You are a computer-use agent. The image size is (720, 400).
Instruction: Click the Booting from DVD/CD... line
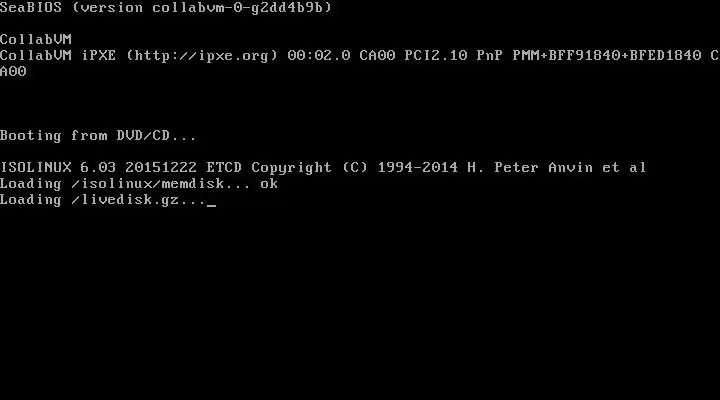[x=98, y=135]
